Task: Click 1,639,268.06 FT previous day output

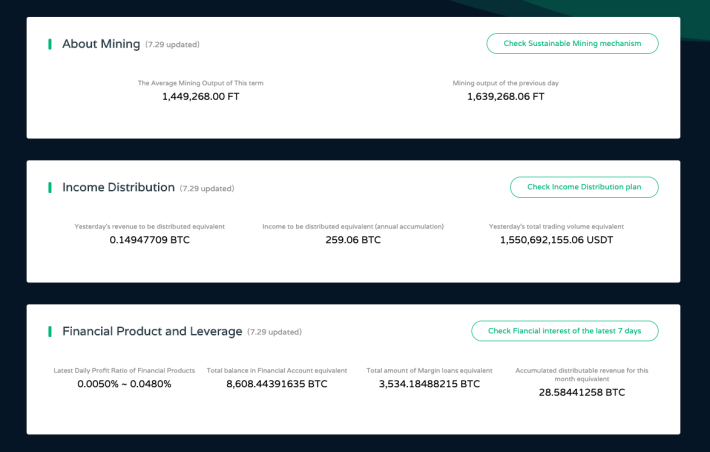Action: tap(505, 96)
